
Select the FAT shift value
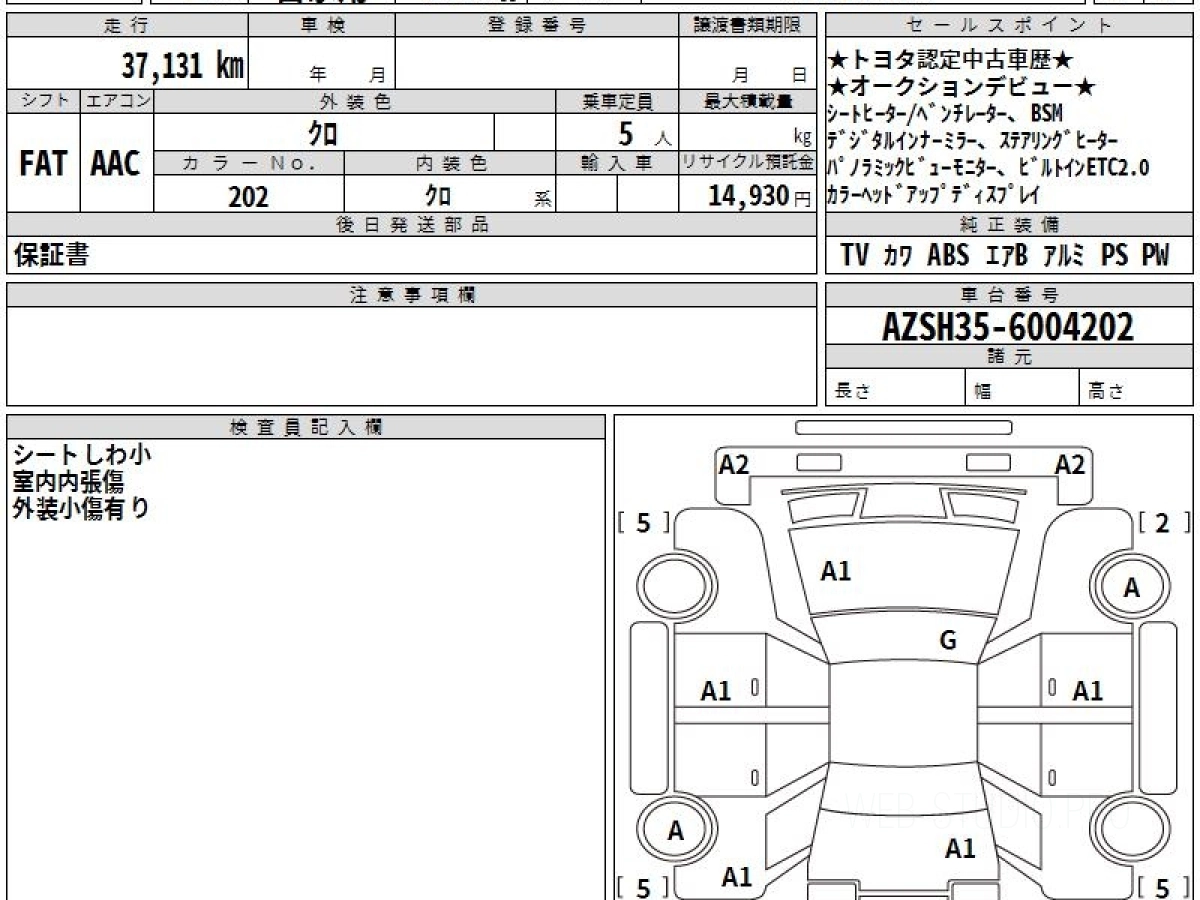[x=43, y=164]
